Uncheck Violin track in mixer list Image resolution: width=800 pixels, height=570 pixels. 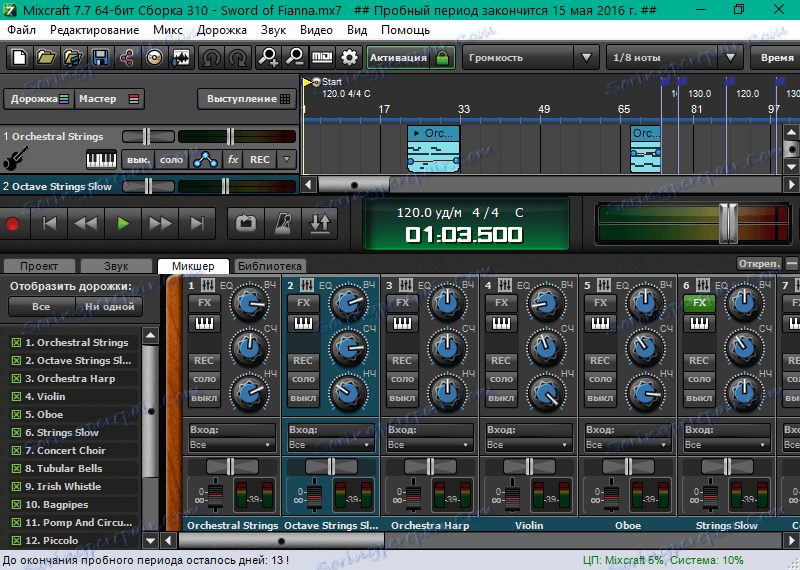click(16, 397)
